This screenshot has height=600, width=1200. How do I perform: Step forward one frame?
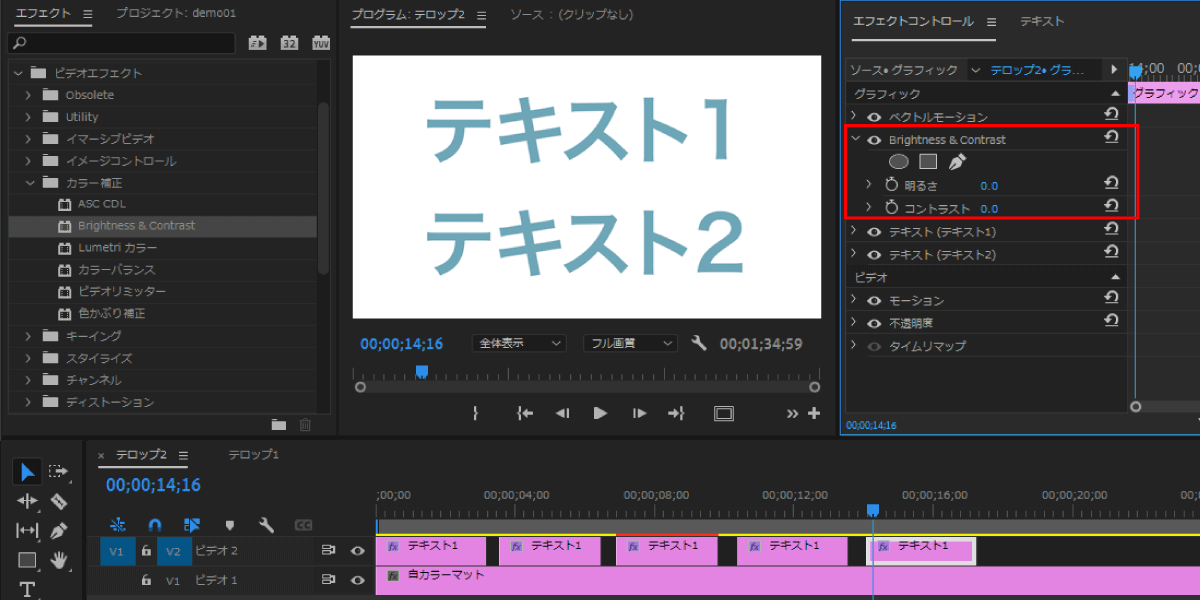click(638, 413)
